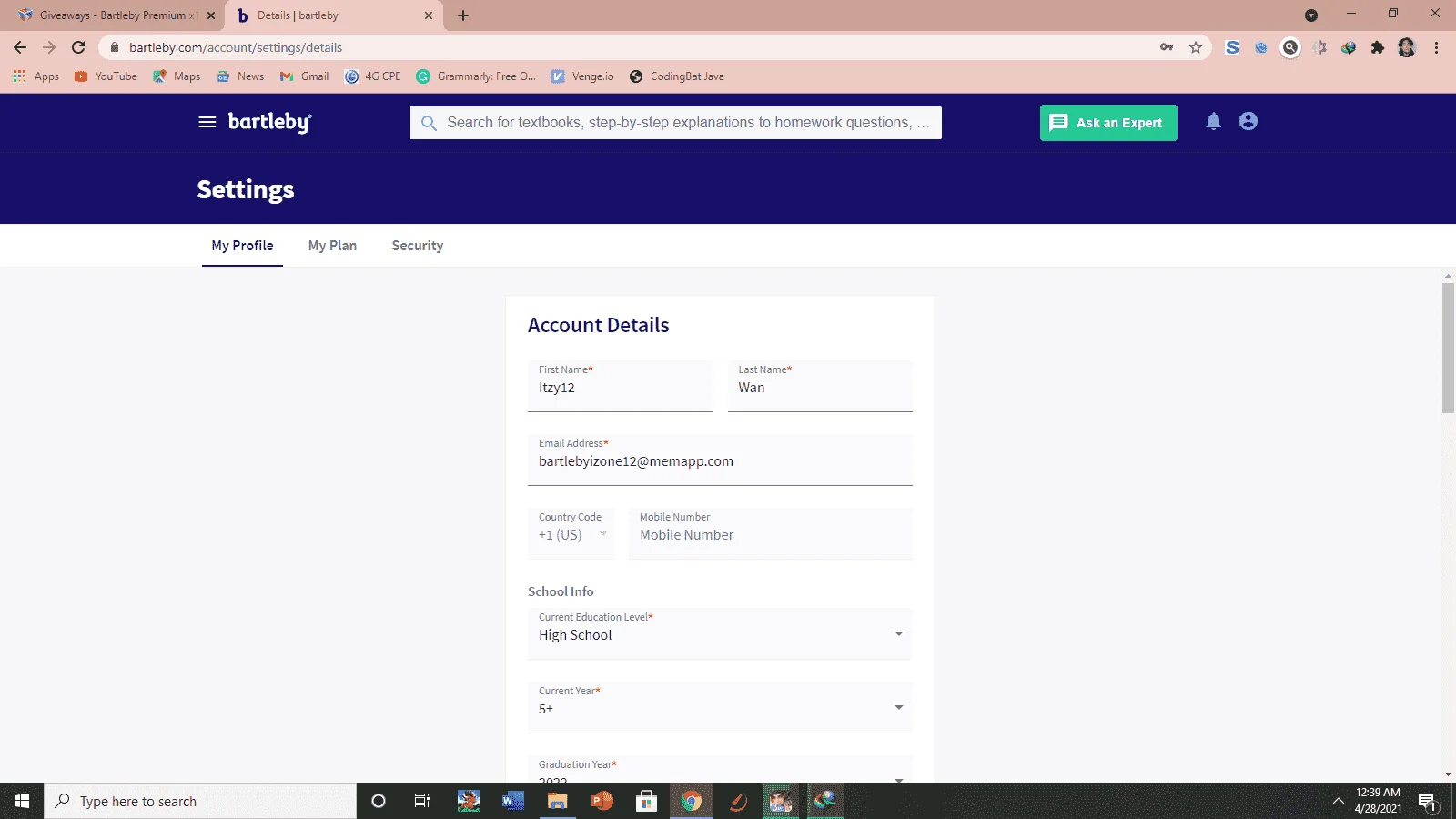
Task: Open the YouTube bookmark
Action: coord(106,76)
